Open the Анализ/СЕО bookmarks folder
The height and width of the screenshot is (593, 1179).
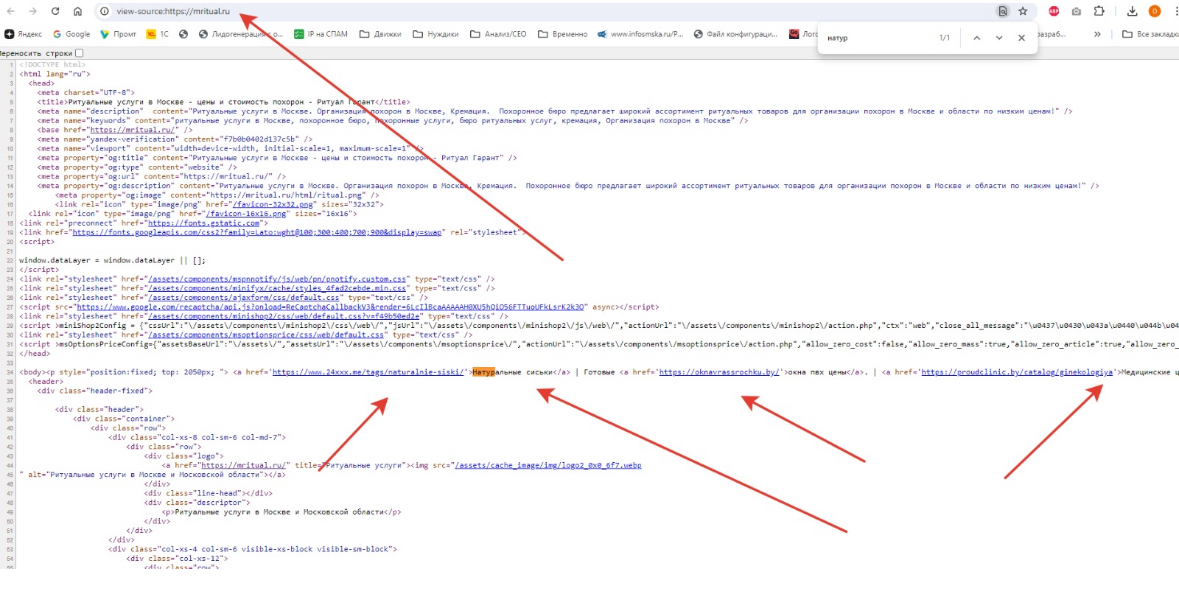point(499,34)
